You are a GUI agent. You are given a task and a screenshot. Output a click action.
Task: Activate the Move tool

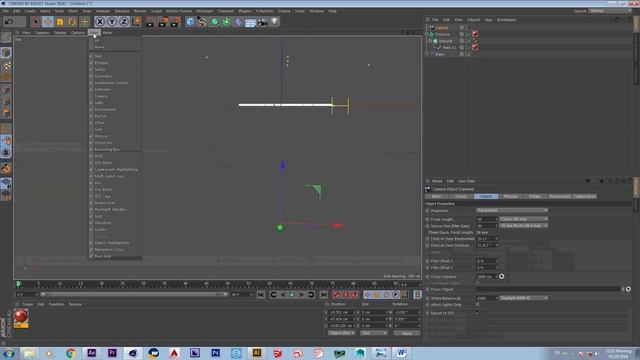coord(48,22)
